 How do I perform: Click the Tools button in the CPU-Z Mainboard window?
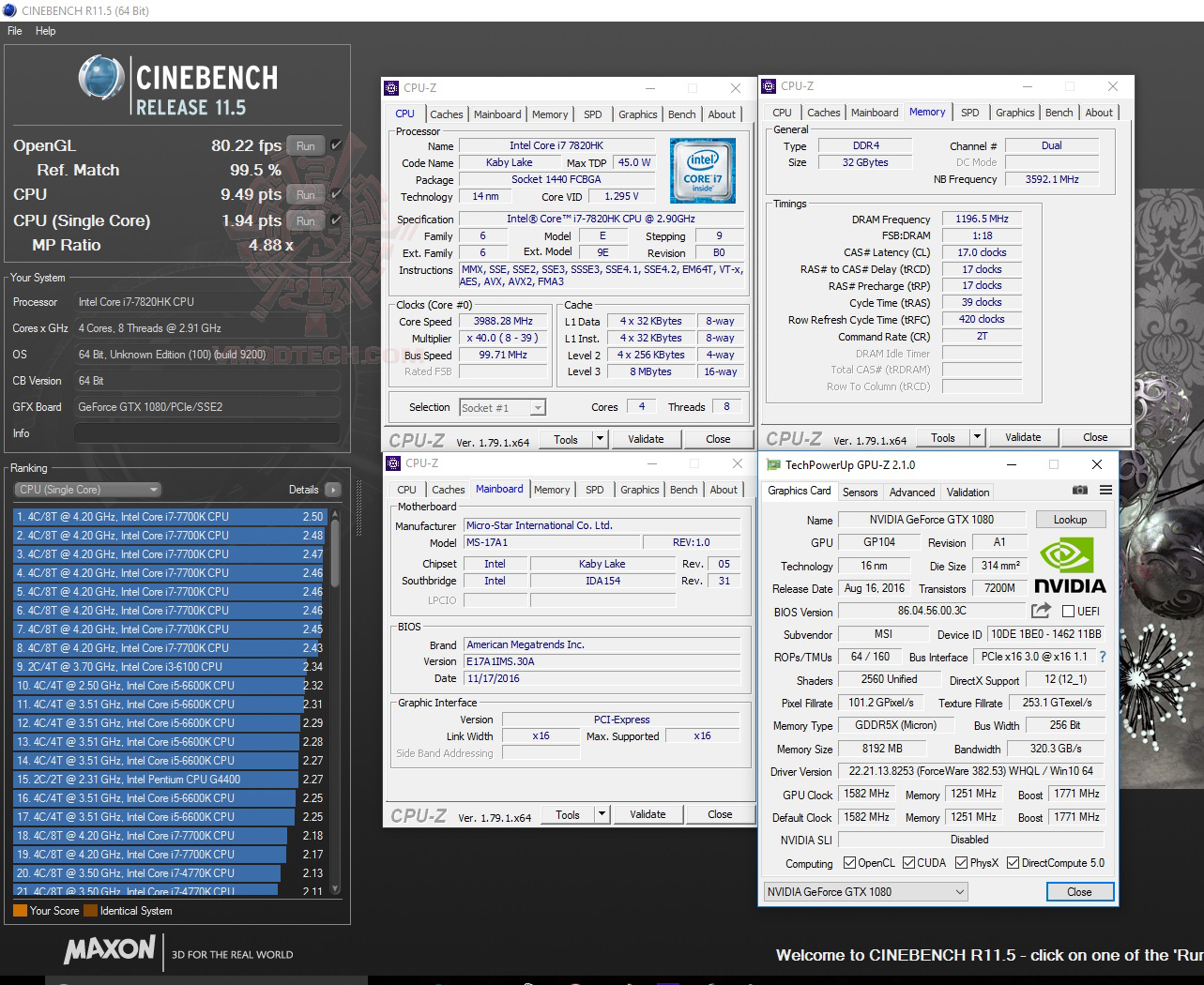[568, 814]
